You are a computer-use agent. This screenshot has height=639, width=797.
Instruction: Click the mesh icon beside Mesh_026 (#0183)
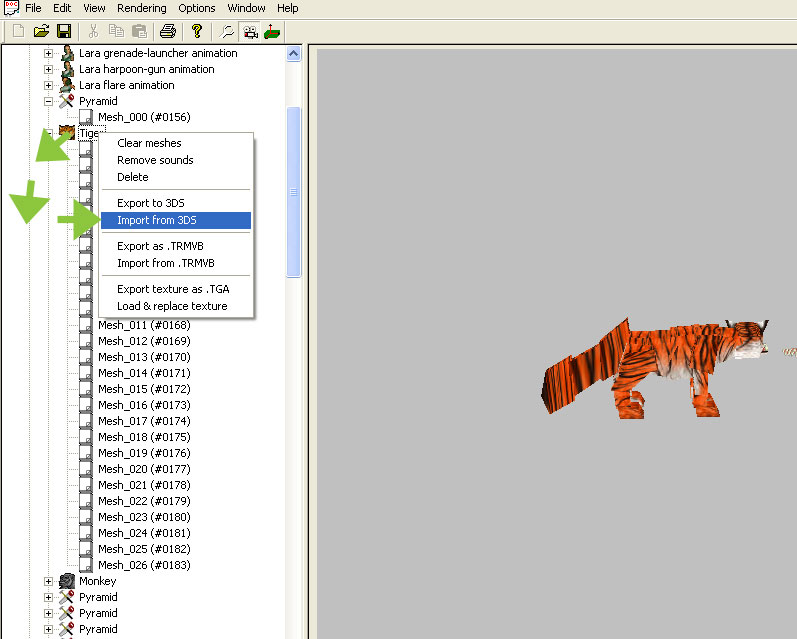[85, 565]
